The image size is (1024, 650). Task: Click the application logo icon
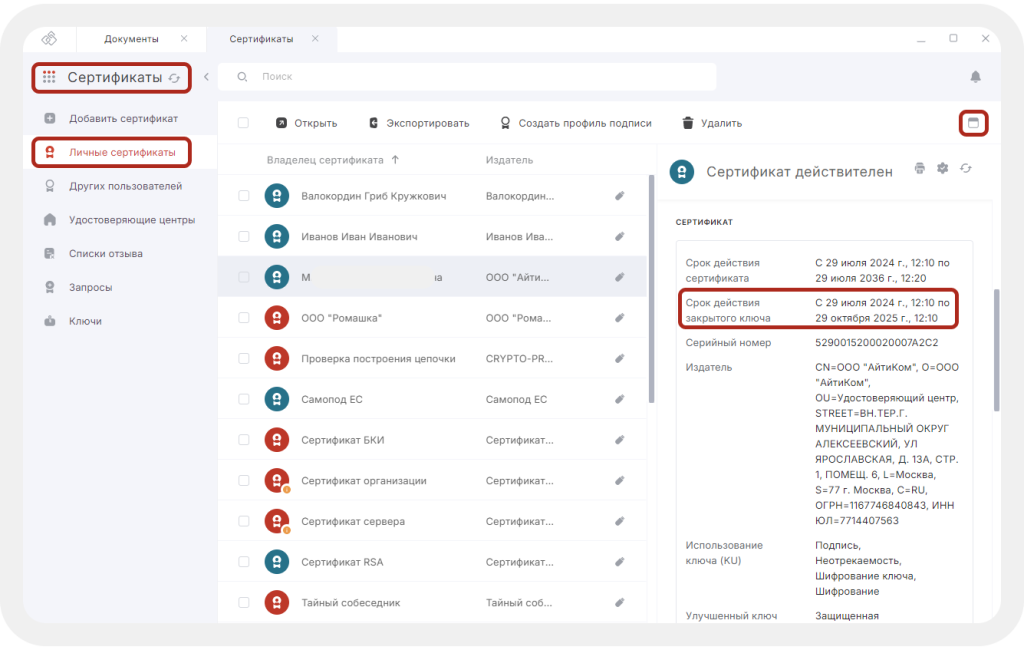pyautogui.click(x=50, y=39)
